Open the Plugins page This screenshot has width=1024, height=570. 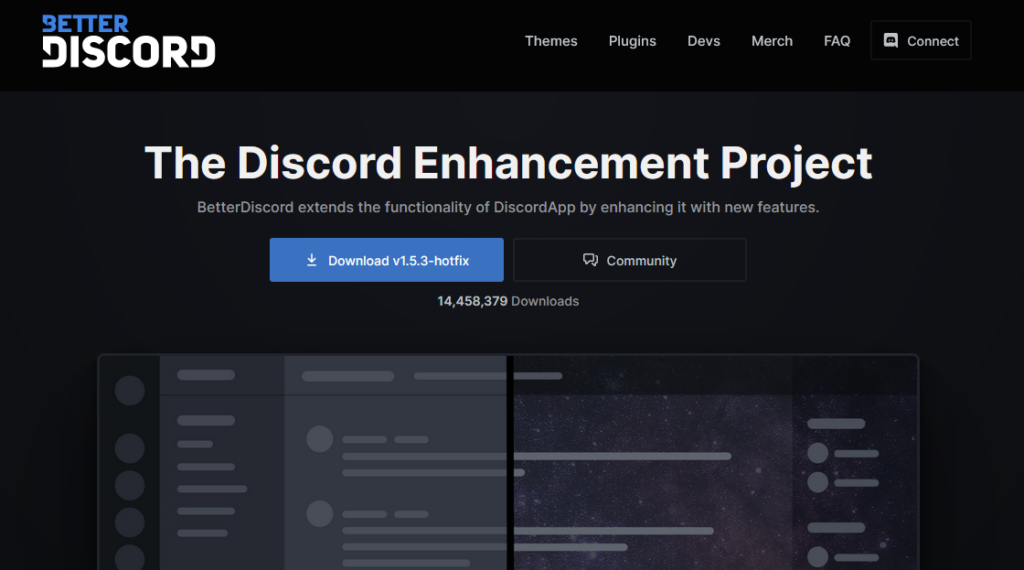tap(632, 41)
